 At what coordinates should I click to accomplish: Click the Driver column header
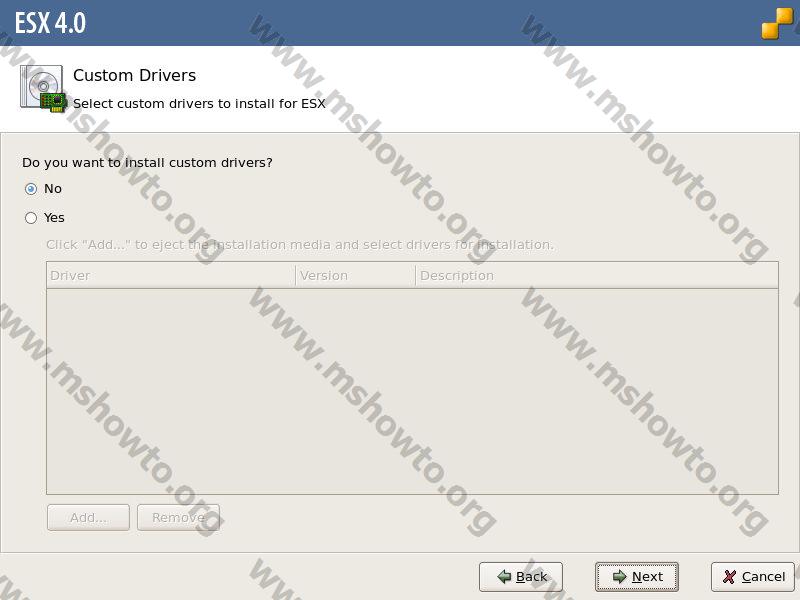(x=171, y=276)
